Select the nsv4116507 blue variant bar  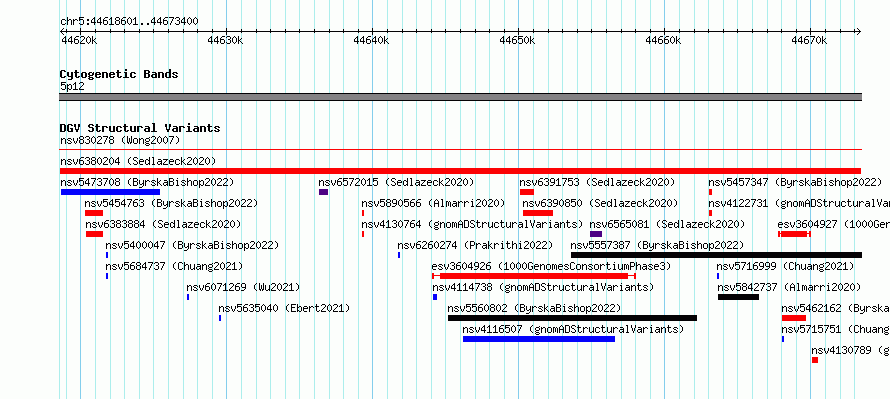[539, 339]
